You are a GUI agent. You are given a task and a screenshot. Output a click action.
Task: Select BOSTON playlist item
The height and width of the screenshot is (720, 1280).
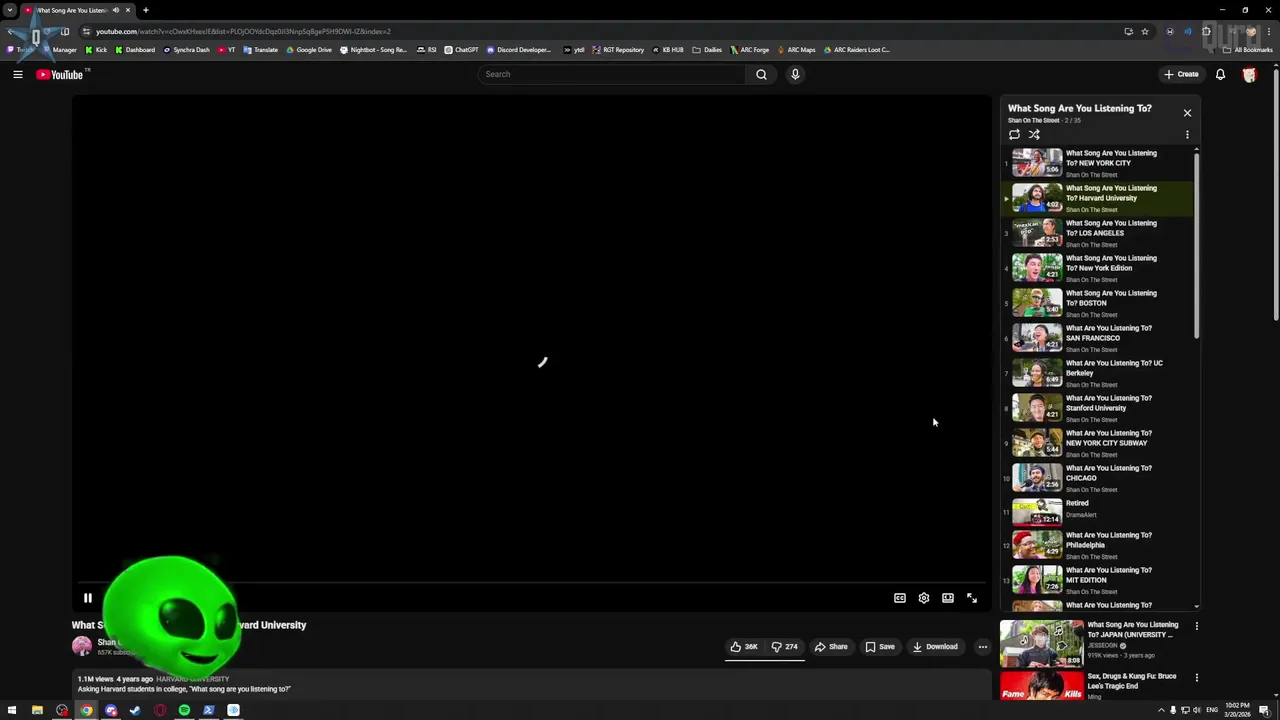point(1098,303)
